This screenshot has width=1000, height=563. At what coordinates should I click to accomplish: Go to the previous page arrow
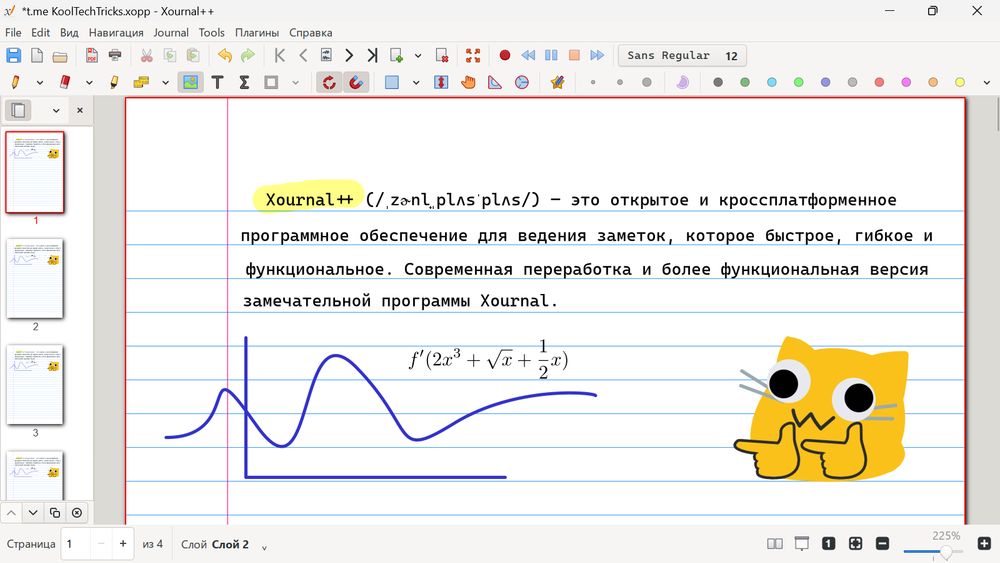pos(303,55)
